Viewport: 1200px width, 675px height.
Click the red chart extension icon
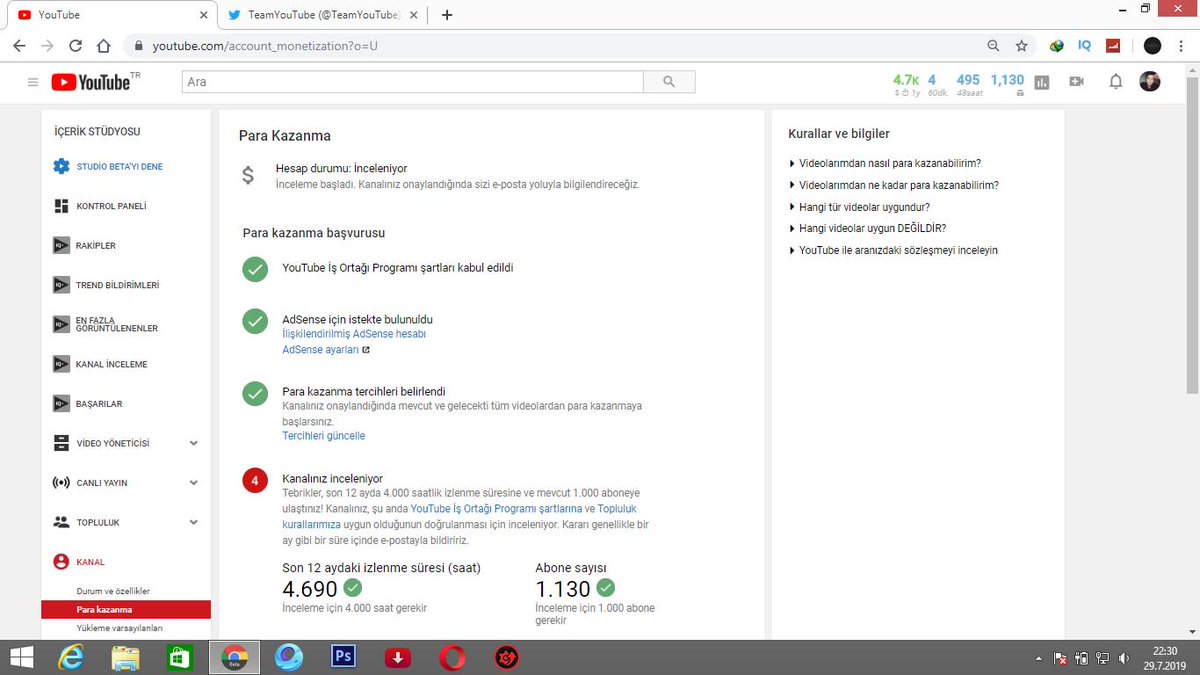click(x=1113, y=46)
